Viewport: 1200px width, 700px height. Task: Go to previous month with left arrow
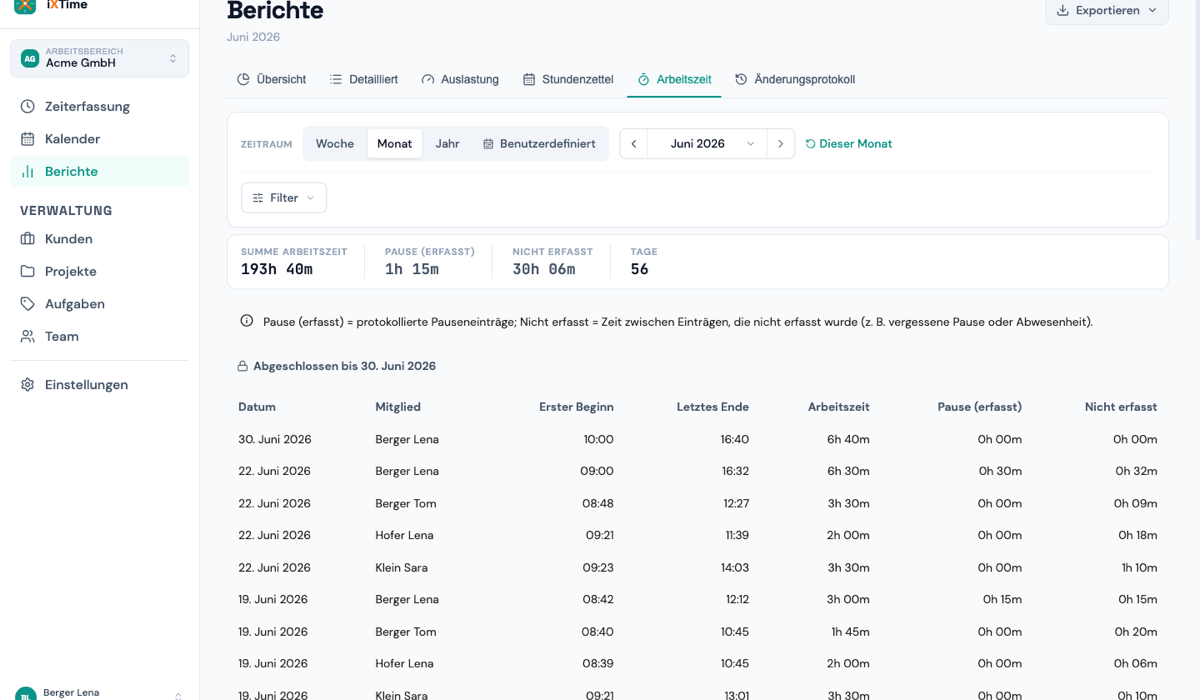click(x=633, y=144)
